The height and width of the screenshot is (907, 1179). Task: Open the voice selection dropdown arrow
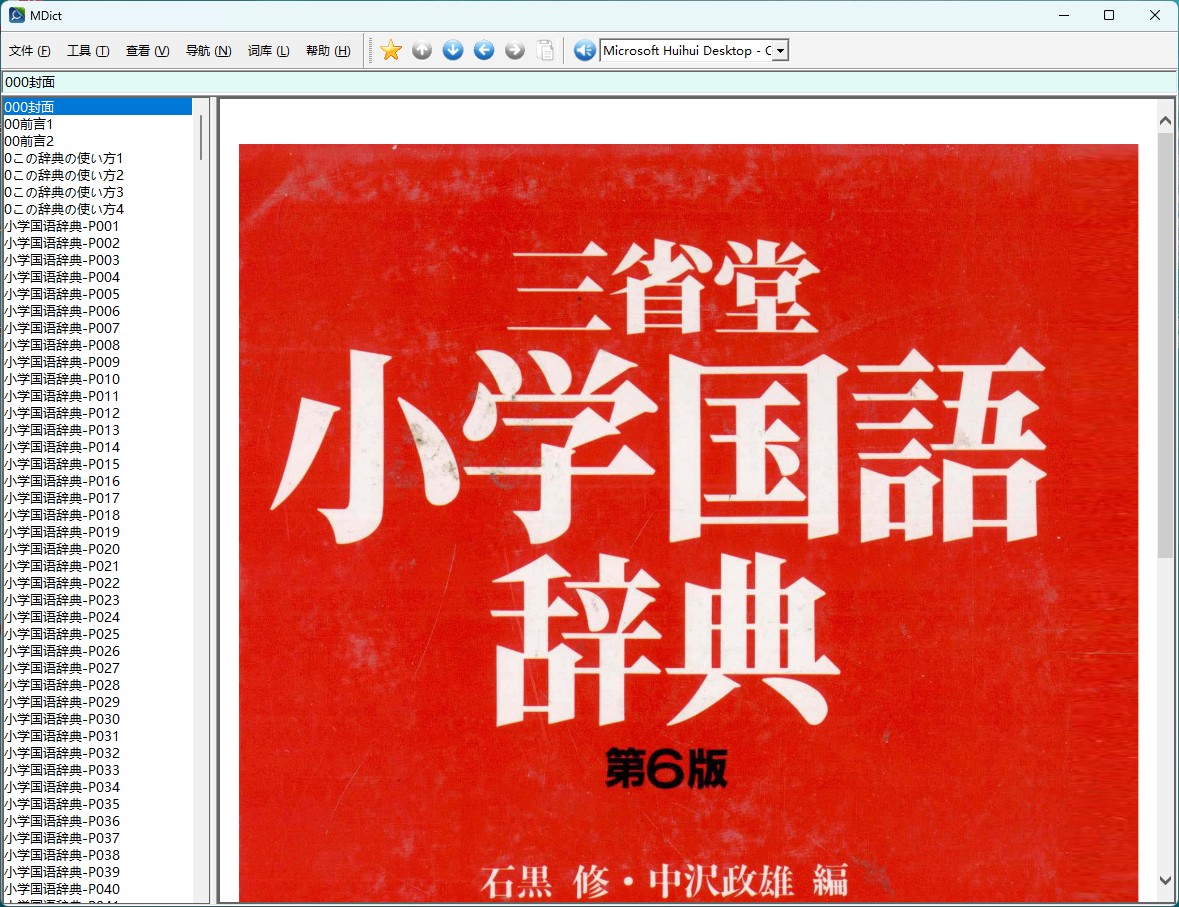coord(780,50)
